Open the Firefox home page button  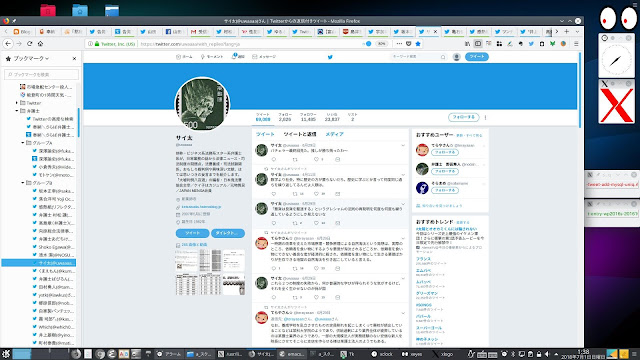tap(40, 44)
